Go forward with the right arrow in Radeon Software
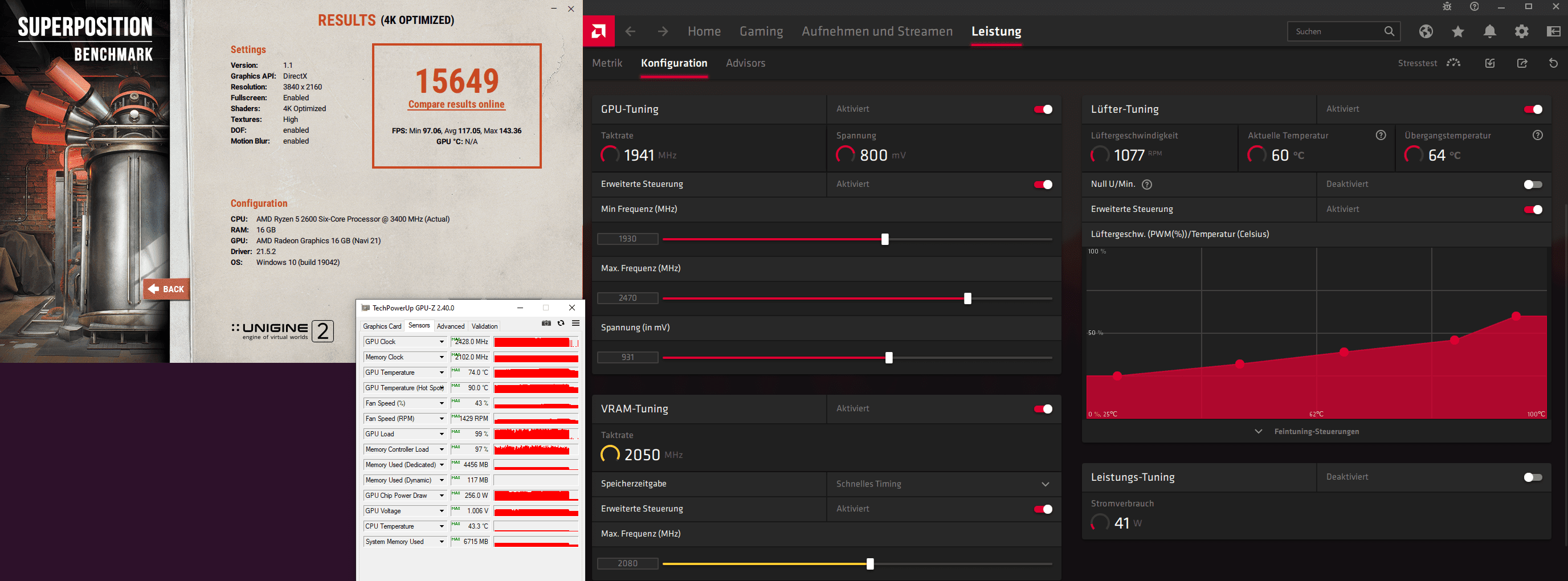Screen dimensions: 1568x581 pos(663,31)
